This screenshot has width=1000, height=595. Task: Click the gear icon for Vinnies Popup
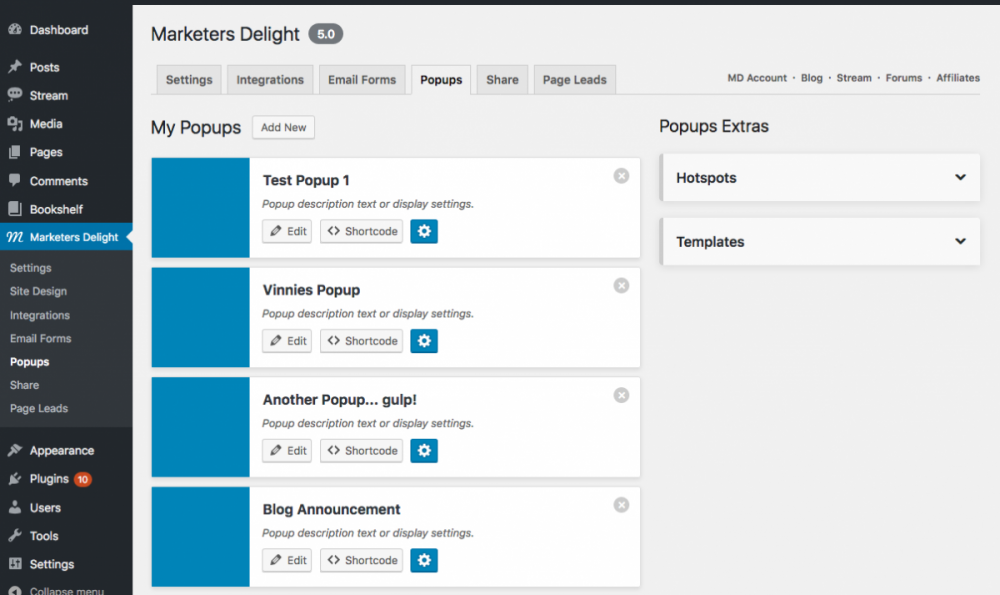(x=423, y=341)
